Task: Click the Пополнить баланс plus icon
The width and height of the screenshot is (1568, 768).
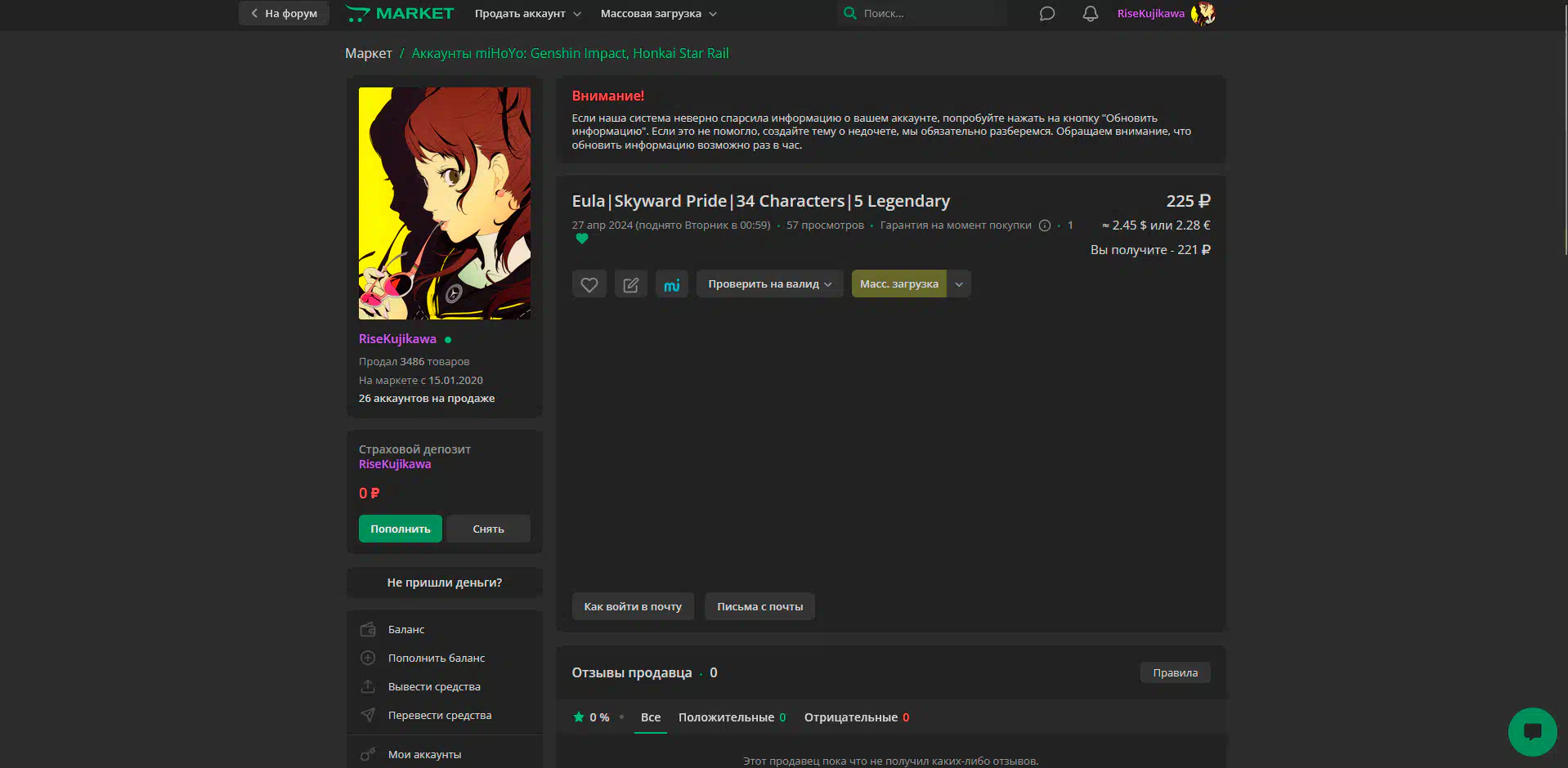Action: point(368,658)
